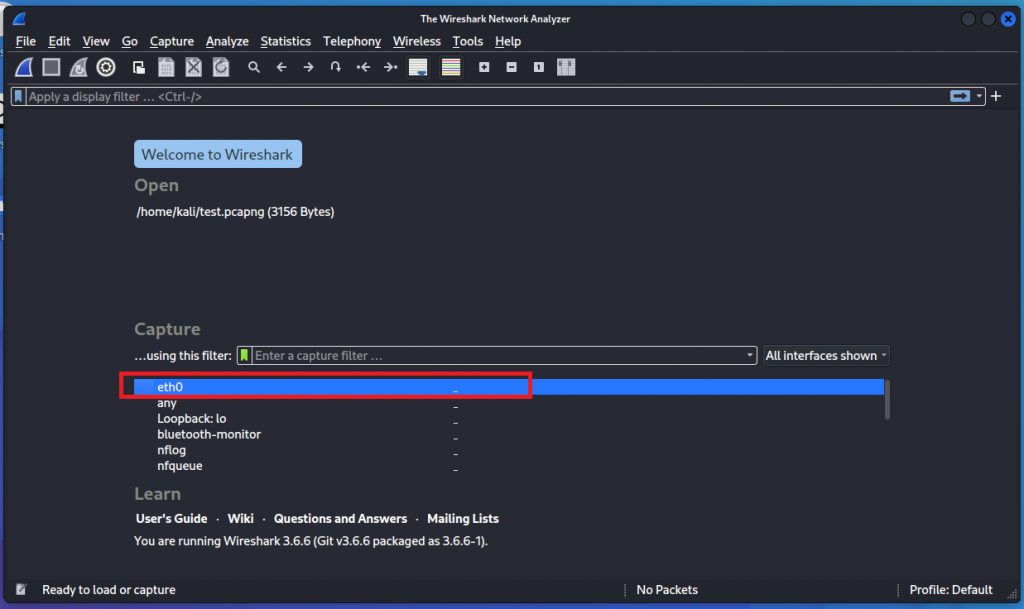Click the Stop capture toolbar icon

click(51, 67)
